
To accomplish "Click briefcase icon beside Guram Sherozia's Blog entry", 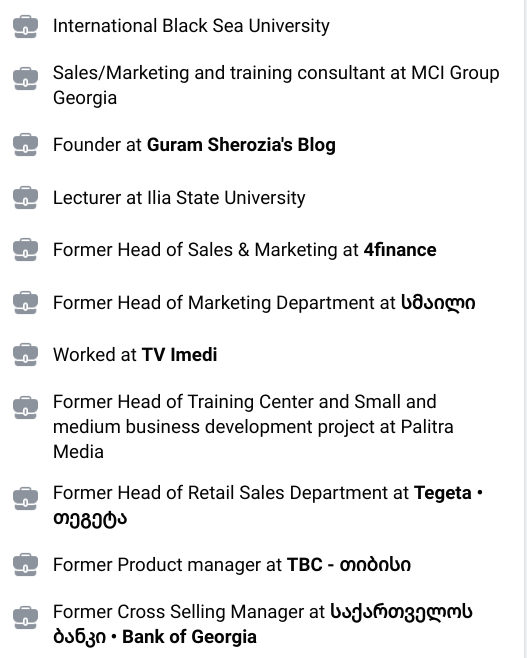I will coord(26,145).
